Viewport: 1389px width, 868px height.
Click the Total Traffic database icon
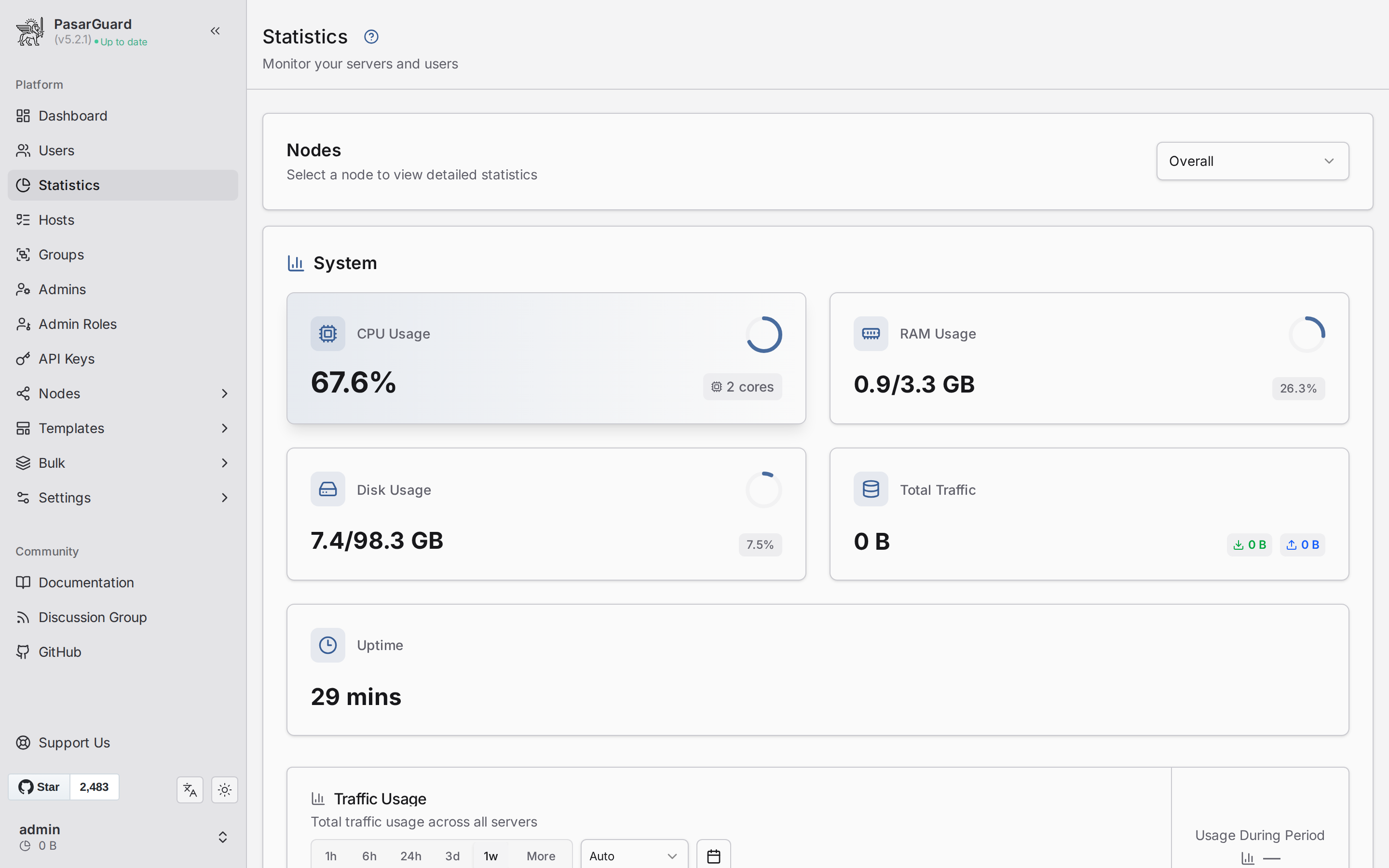point(871,489)
